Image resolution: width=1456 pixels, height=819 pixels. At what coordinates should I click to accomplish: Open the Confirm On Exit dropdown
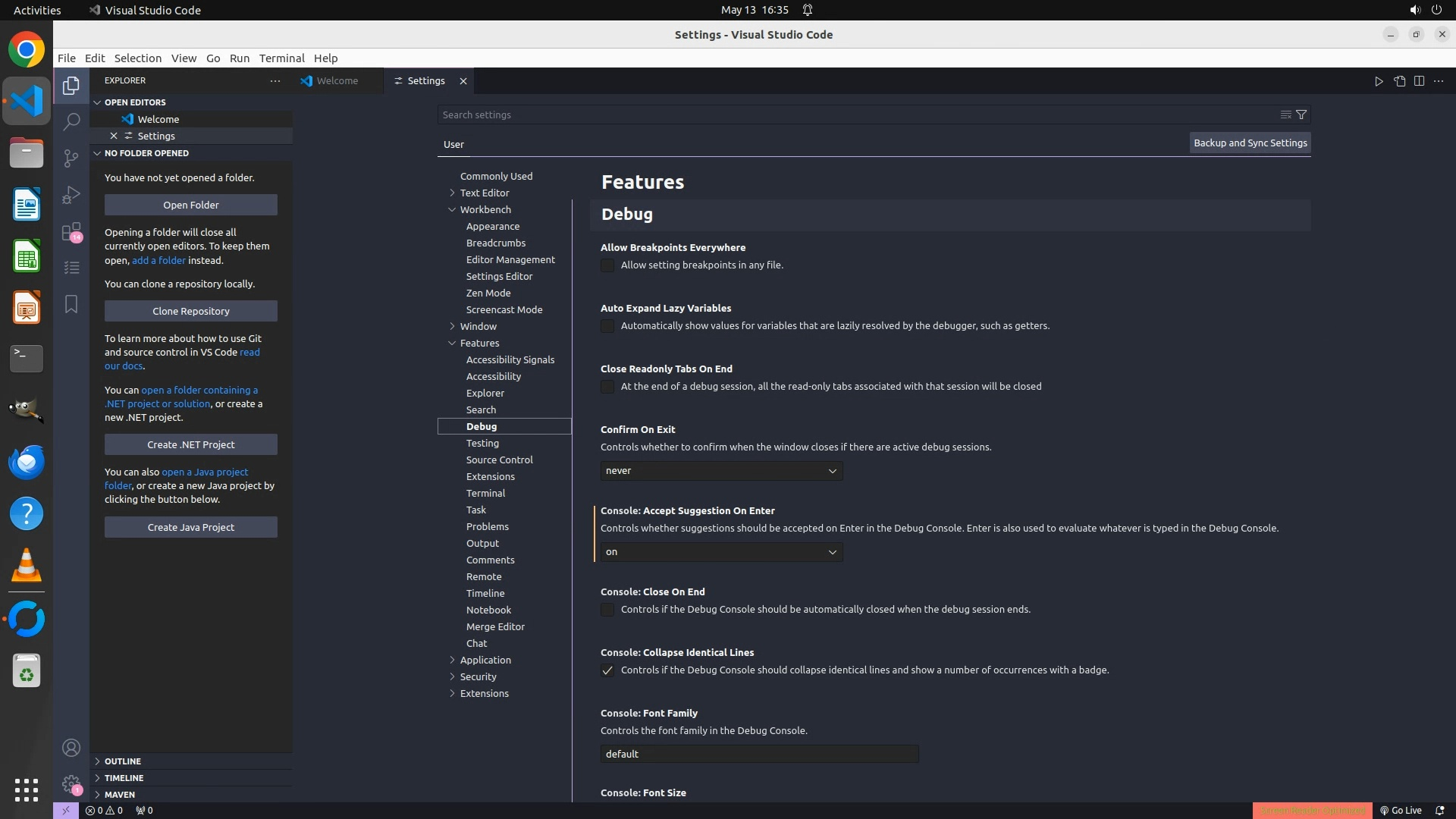(721, 471)
